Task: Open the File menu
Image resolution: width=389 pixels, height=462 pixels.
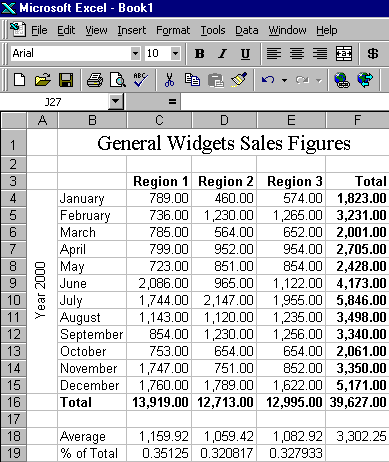Action: (x=39, y=30)
